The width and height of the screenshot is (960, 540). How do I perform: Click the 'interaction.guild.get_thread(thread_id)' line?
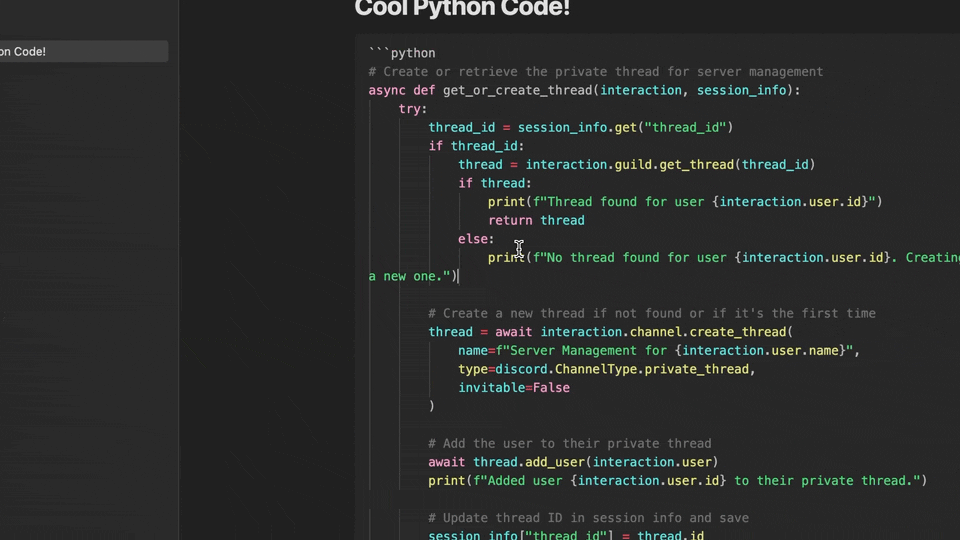[x=637, y=165]
